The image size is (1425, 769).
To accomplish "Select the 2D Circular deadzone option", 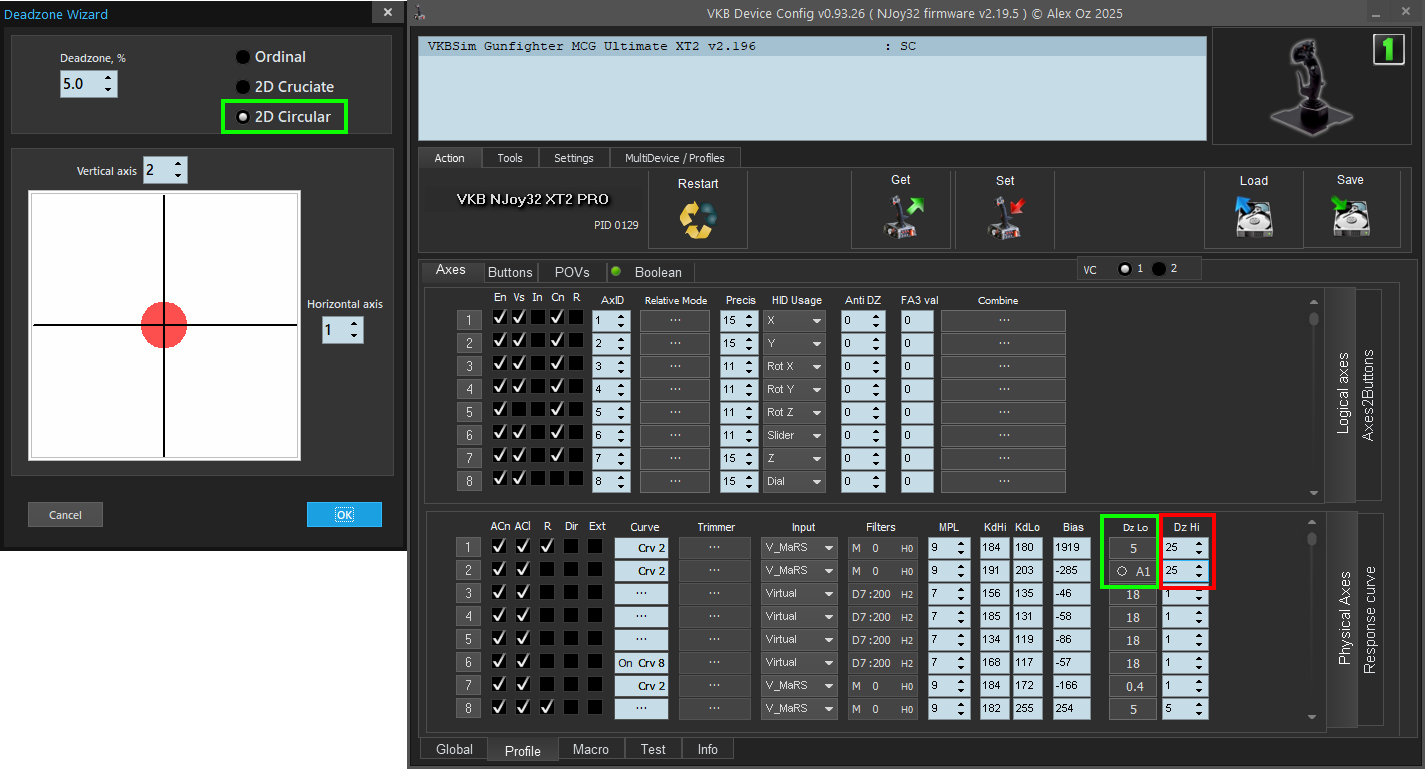I will (x=243, y=117).
